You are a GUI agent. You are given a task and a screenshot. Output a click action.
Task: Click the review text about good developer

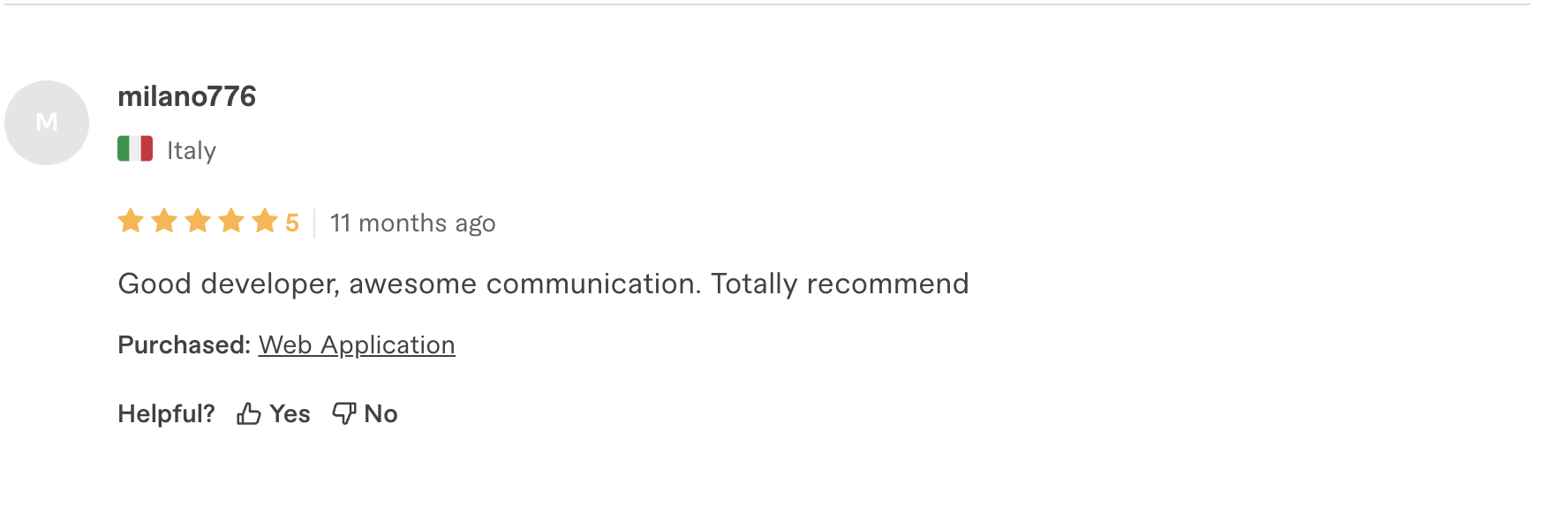click(543, 284)
